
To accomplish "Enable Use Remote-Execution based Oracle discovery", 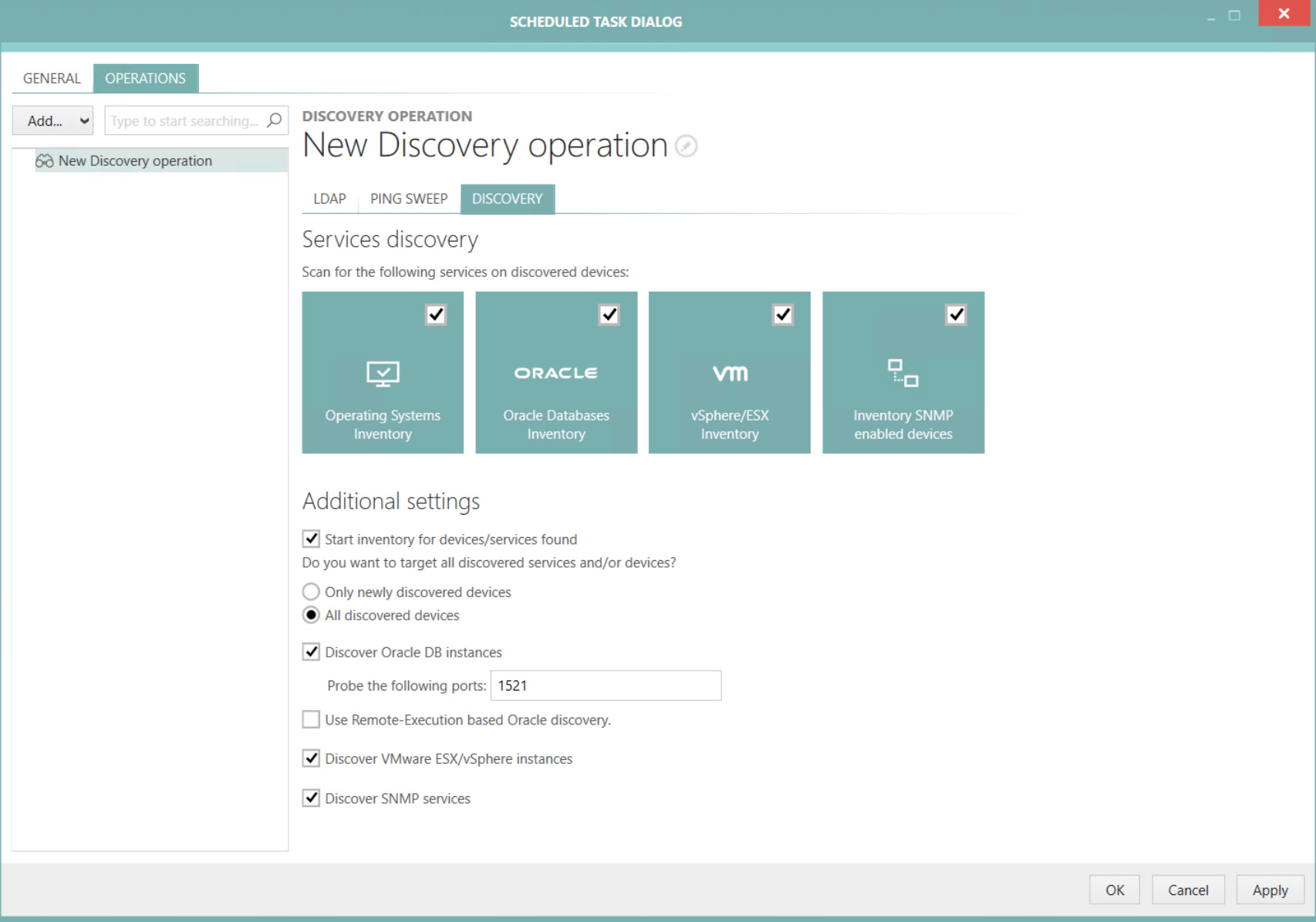I will pos(311,719).
